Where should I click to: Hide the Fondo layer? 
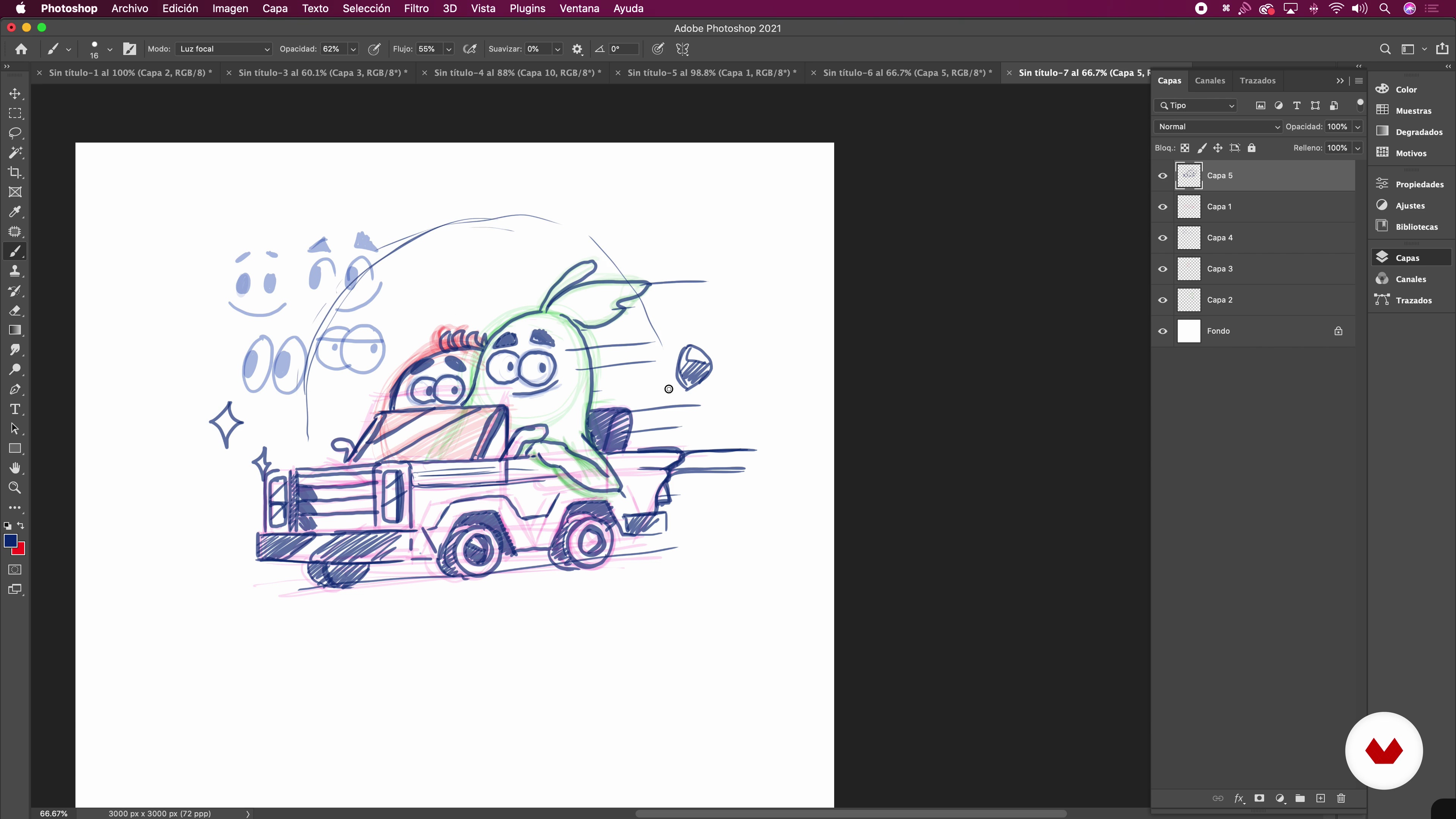[x=1163, y=331]
